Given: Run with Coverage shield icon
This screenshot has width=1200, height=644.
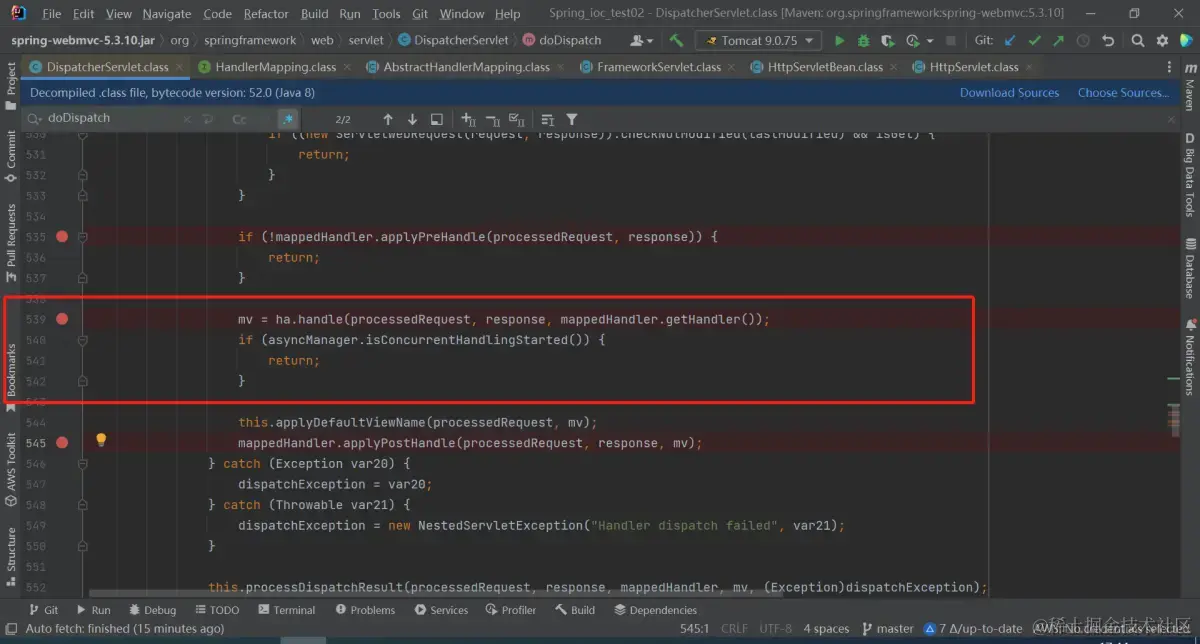Looking at the screenshot, I should tap(888, 41).
